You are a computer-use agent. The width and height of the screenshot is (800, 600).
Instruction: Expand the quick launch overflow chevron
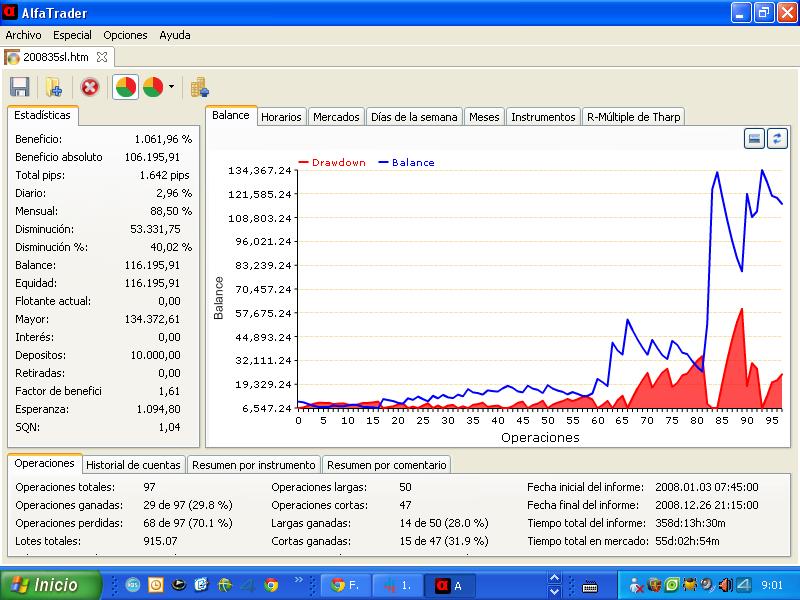click(x=298, y=580)
